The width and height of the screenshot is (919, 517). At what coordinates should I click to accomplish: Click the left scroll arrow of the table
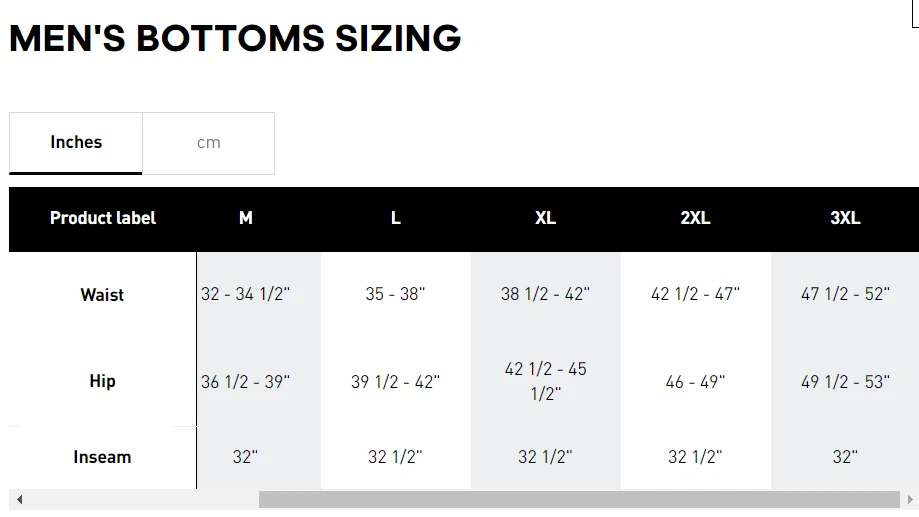19,499
